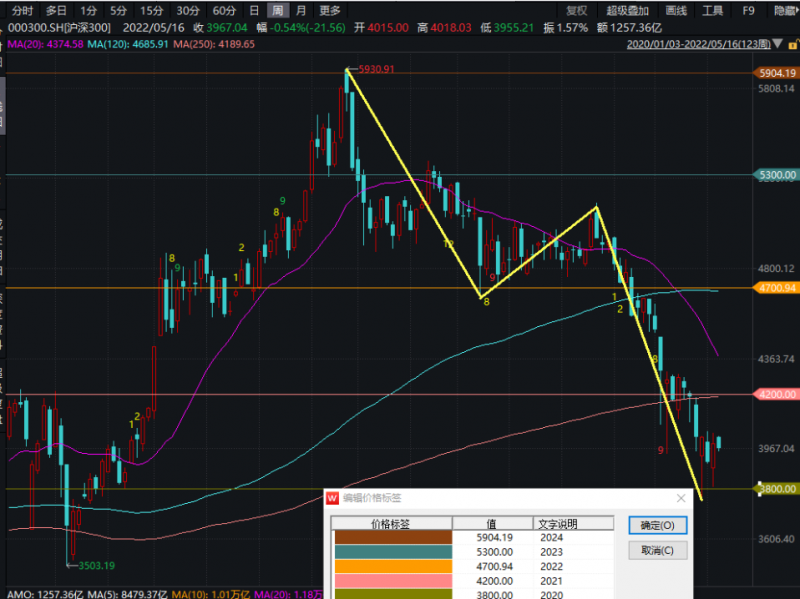Image resolution: width=800 pixels, height=599 pixels.
Task: Select the 月 monthly timeframe
Action: 301,10
